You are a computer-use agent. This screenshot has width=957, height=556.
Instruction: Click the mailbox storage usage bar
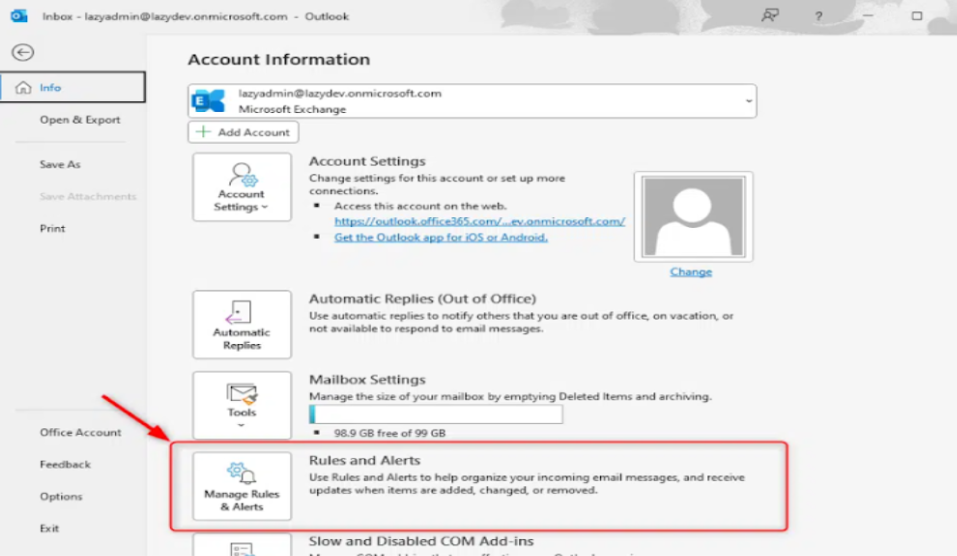(436, 414)
